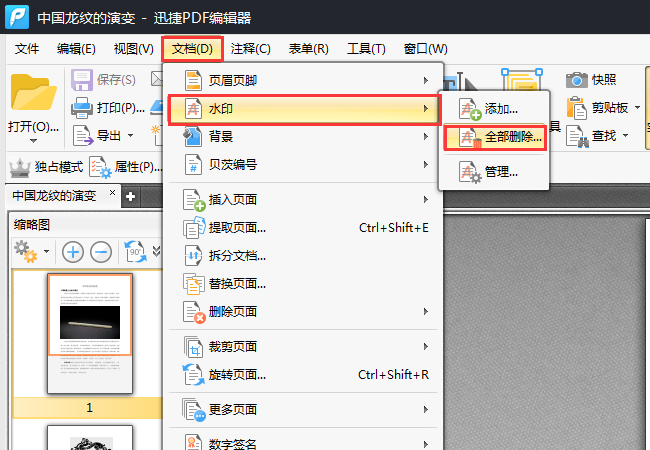Select the second page thumbnail
This screenshot has height=450, width=650.
[90, 437]
